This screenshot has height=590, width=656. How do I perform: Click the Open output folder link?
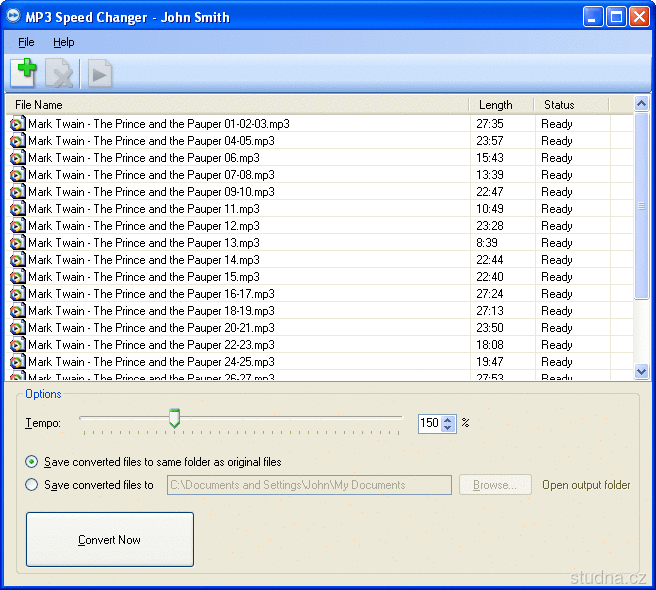coord(586,485)
